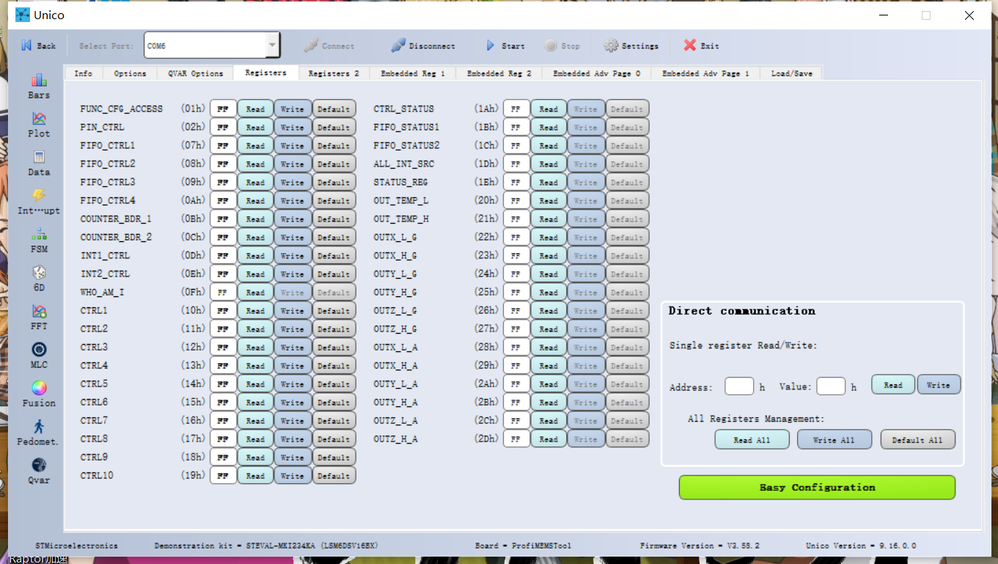
Task: Open Embedded Adv Page 0 tab
Action: [596, 73]
